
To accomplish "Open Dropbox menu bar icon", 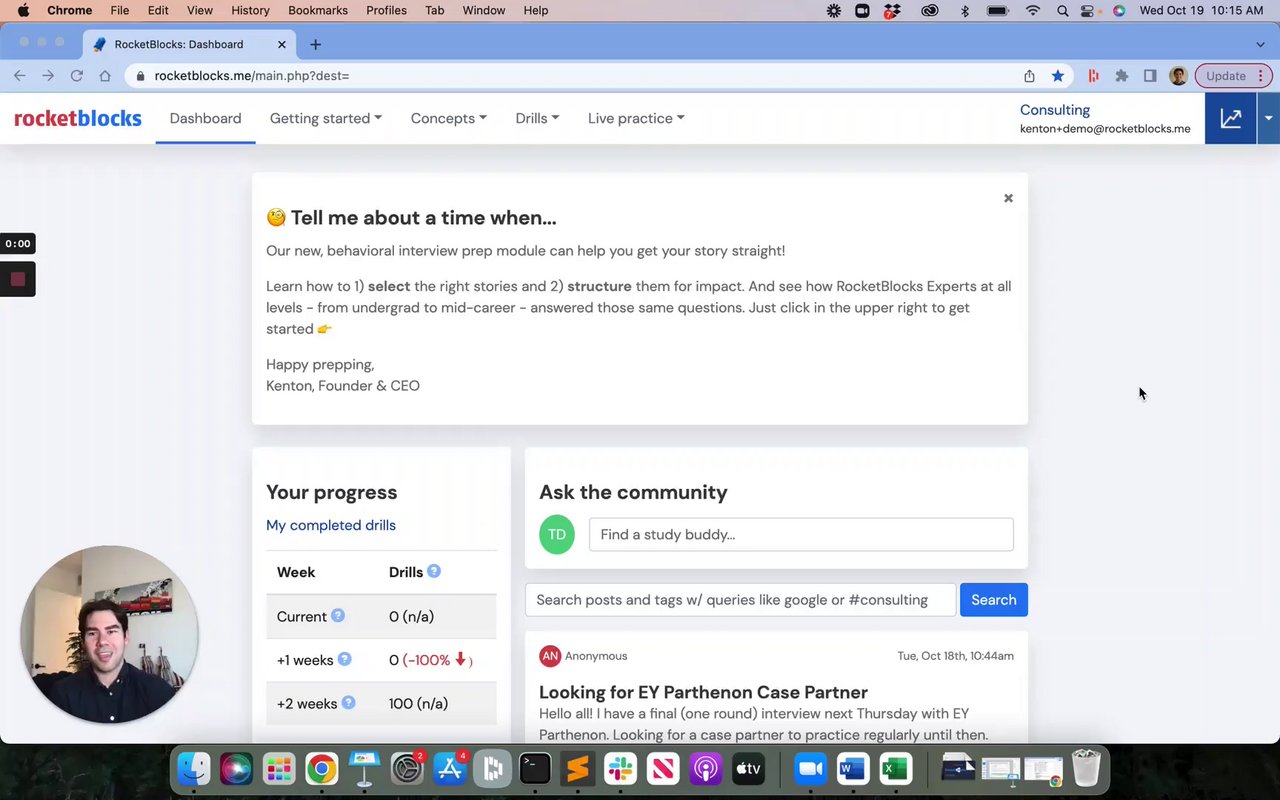I will point(893,10).
